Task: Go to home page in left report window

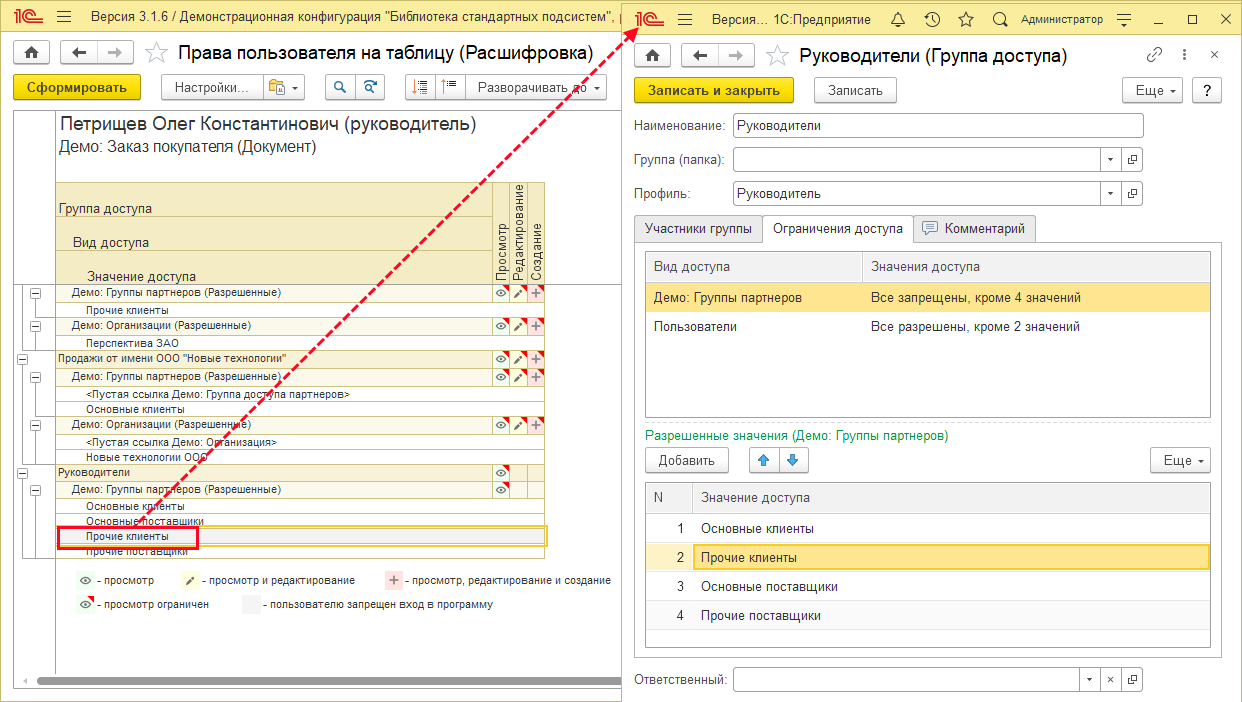Action: [x=31, y=53]
